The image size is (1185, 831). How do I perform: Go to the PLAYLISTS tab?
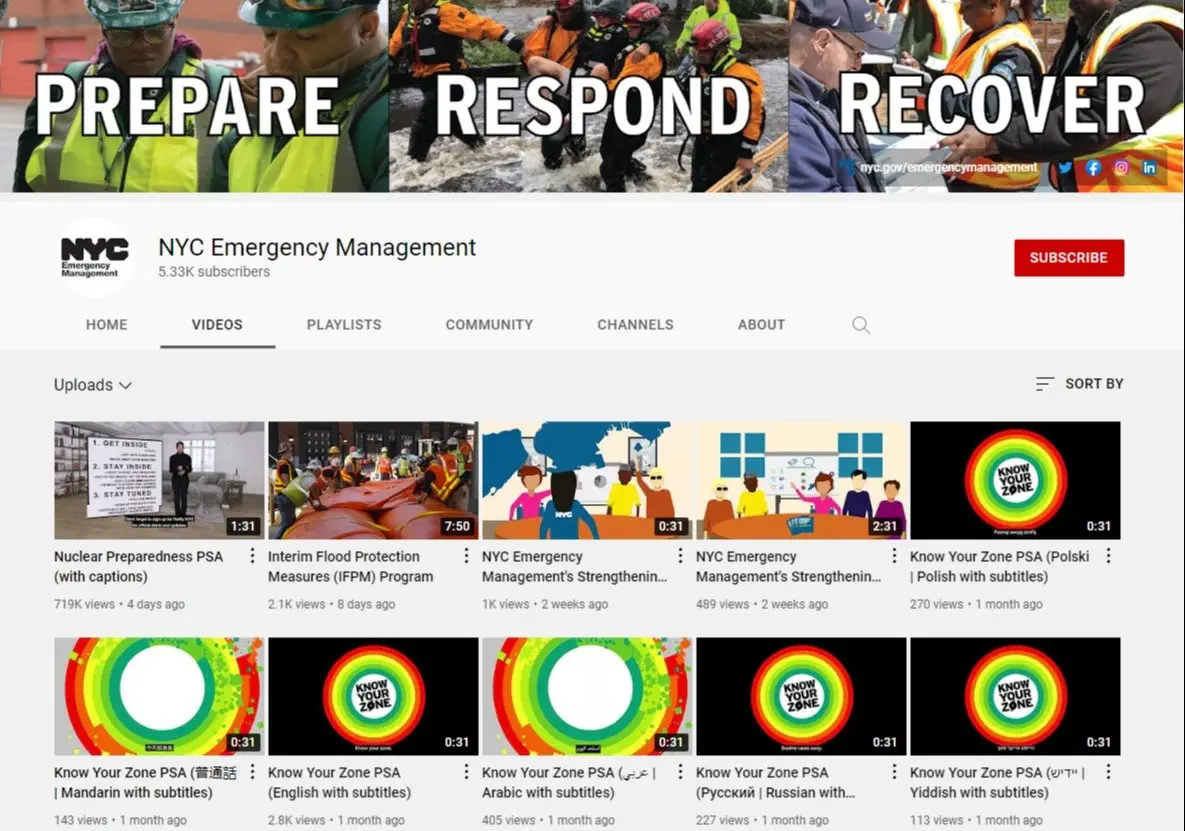tap(344, 325)
